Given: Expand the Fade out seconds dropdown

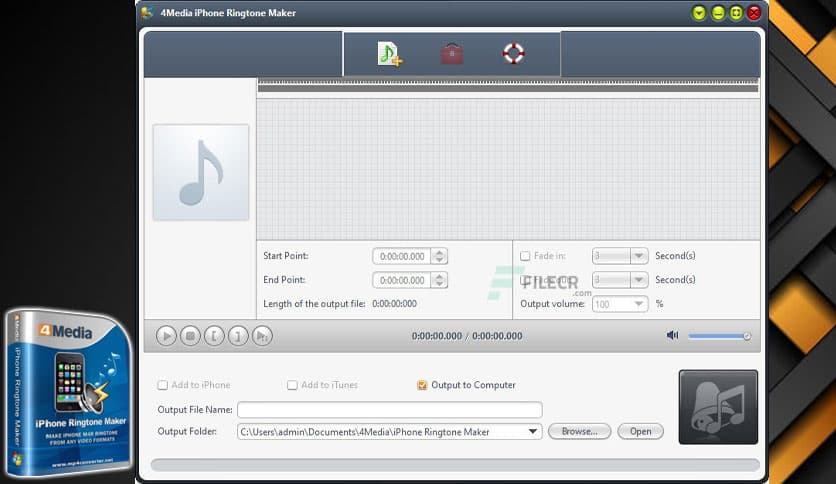Looking at the screenshot, I should click(639, 280).
